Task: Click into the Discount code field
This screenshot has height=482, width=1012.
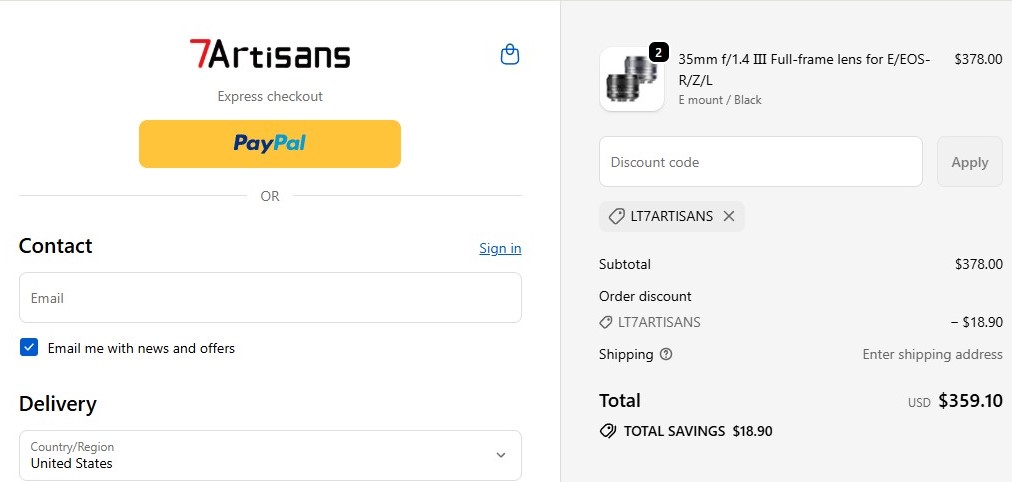Action: tap(760, 162)
